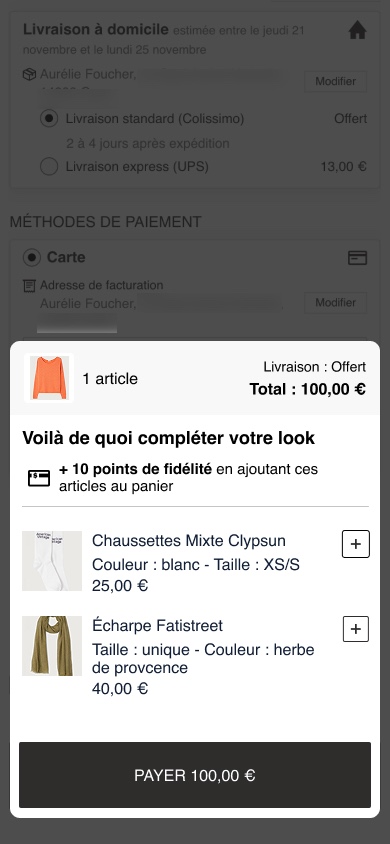Image resolution: width=390 pixels, height=844 pixels.
Task: Click Modifier for the billing address
Action: pyautogui.click(x=336, y=303)
